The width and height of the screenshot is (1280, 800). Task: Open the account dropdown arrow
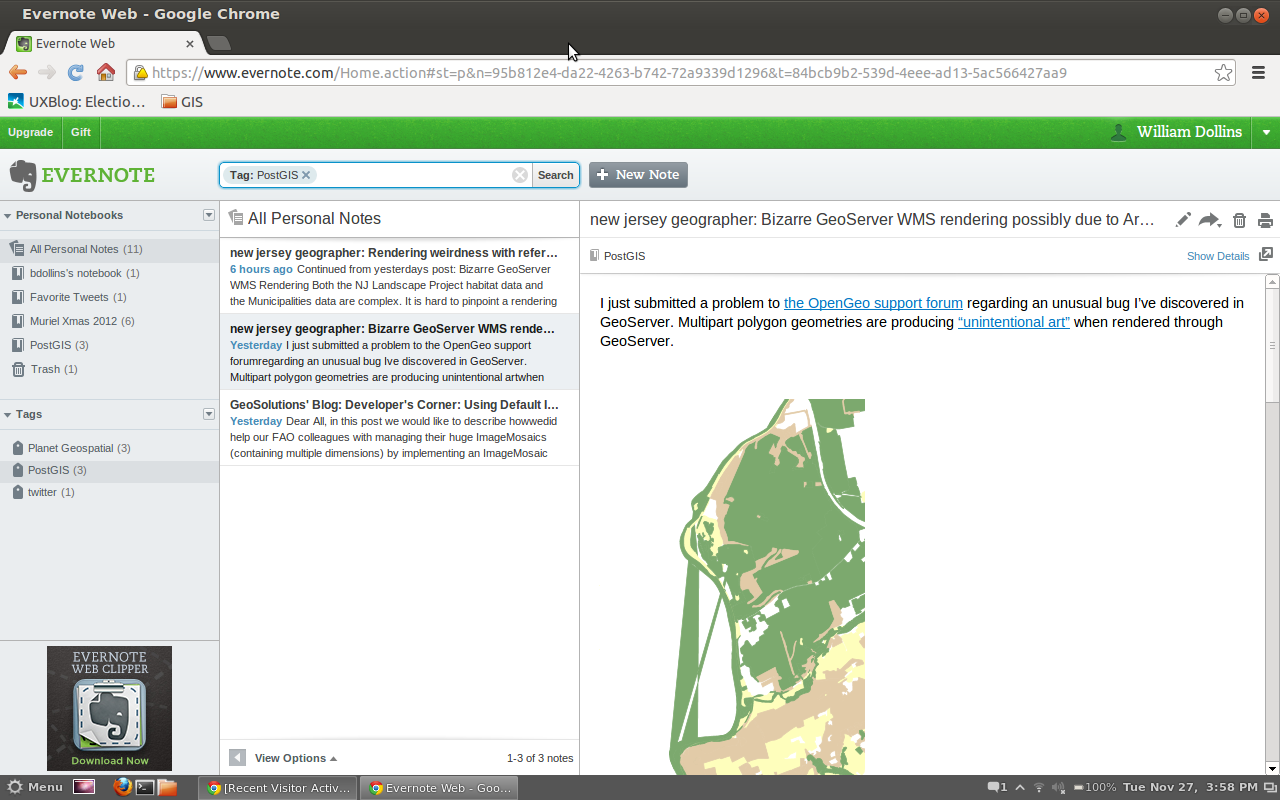[x=1267, y=133]
